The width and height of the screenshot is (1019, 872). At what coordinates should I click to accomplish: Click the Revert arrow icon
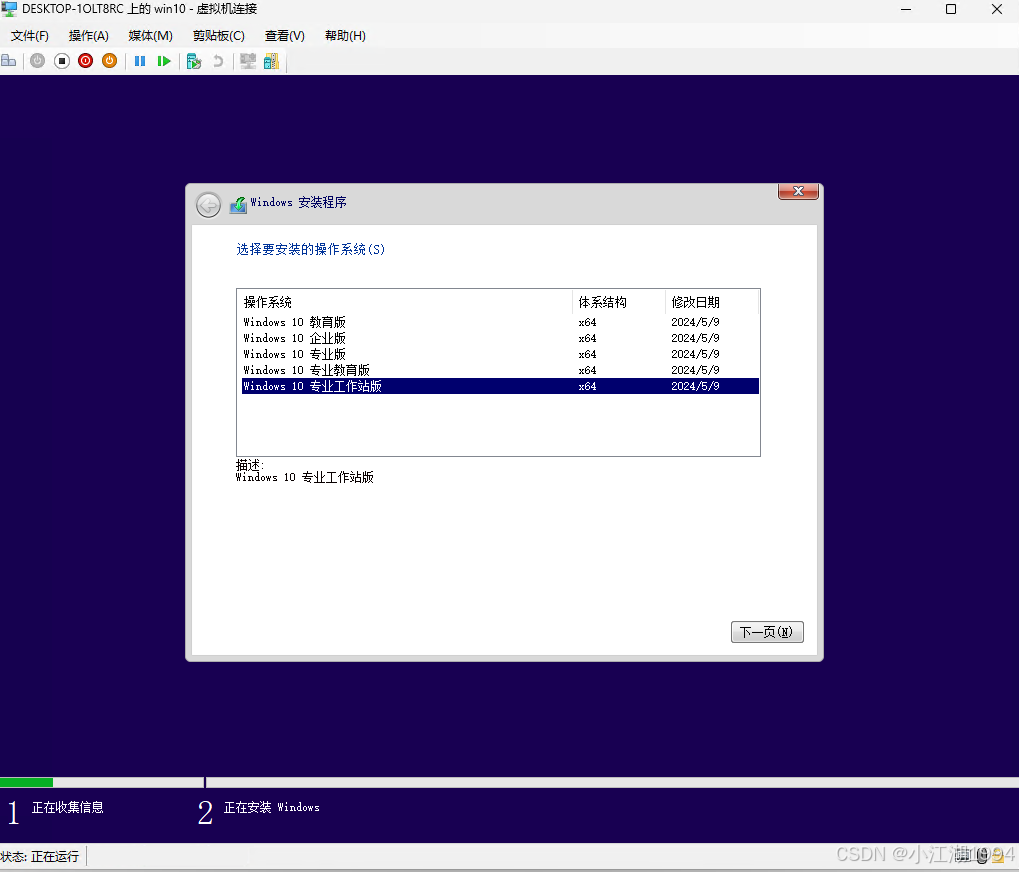pyautogui.click(x=218, y=61)
